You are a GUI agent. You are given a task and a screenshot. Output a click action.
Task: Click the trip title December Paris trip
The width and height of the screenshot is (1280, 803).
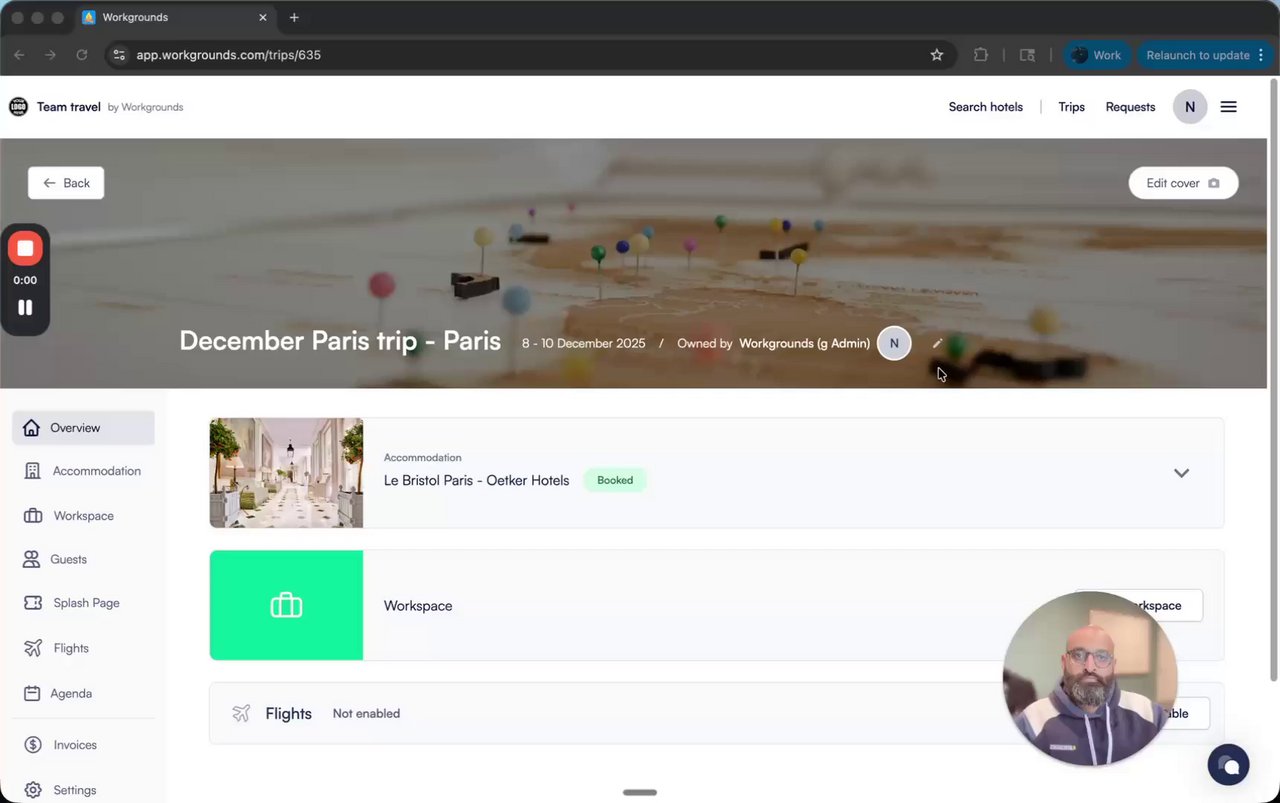[x=340, y=341]
